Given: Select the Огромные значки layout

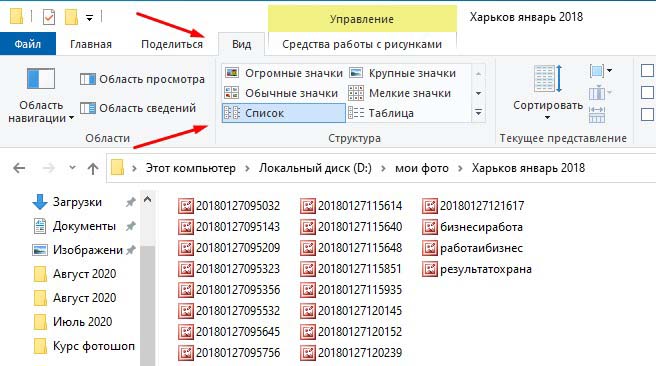Looking at the screenshot, I should [284, 73].
